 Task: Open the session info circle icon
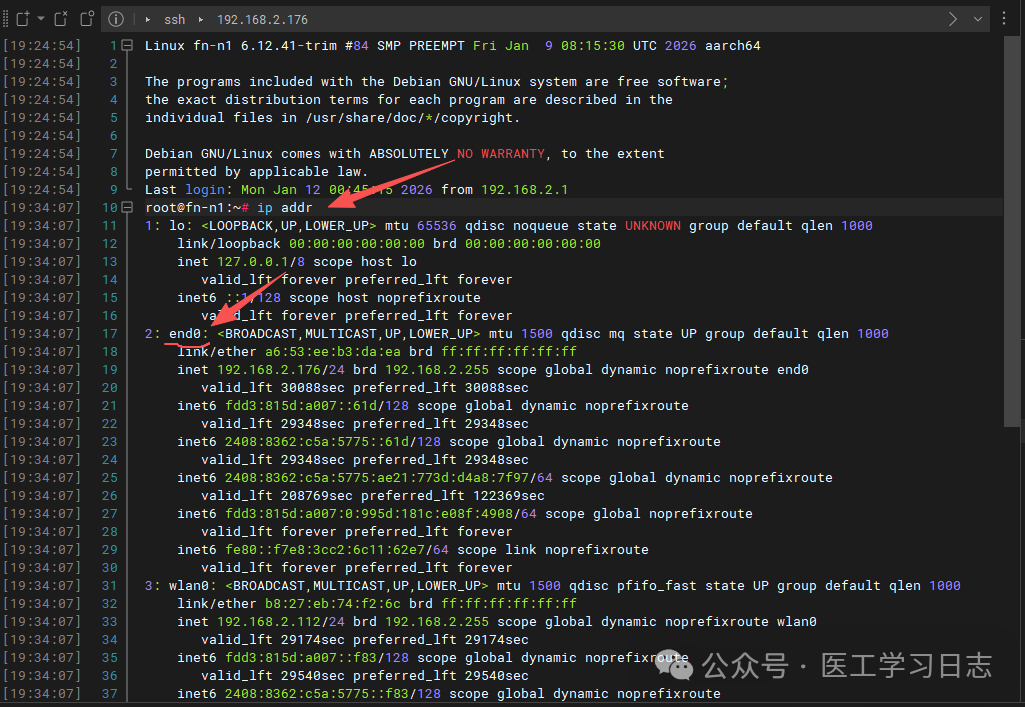[116, 19]
